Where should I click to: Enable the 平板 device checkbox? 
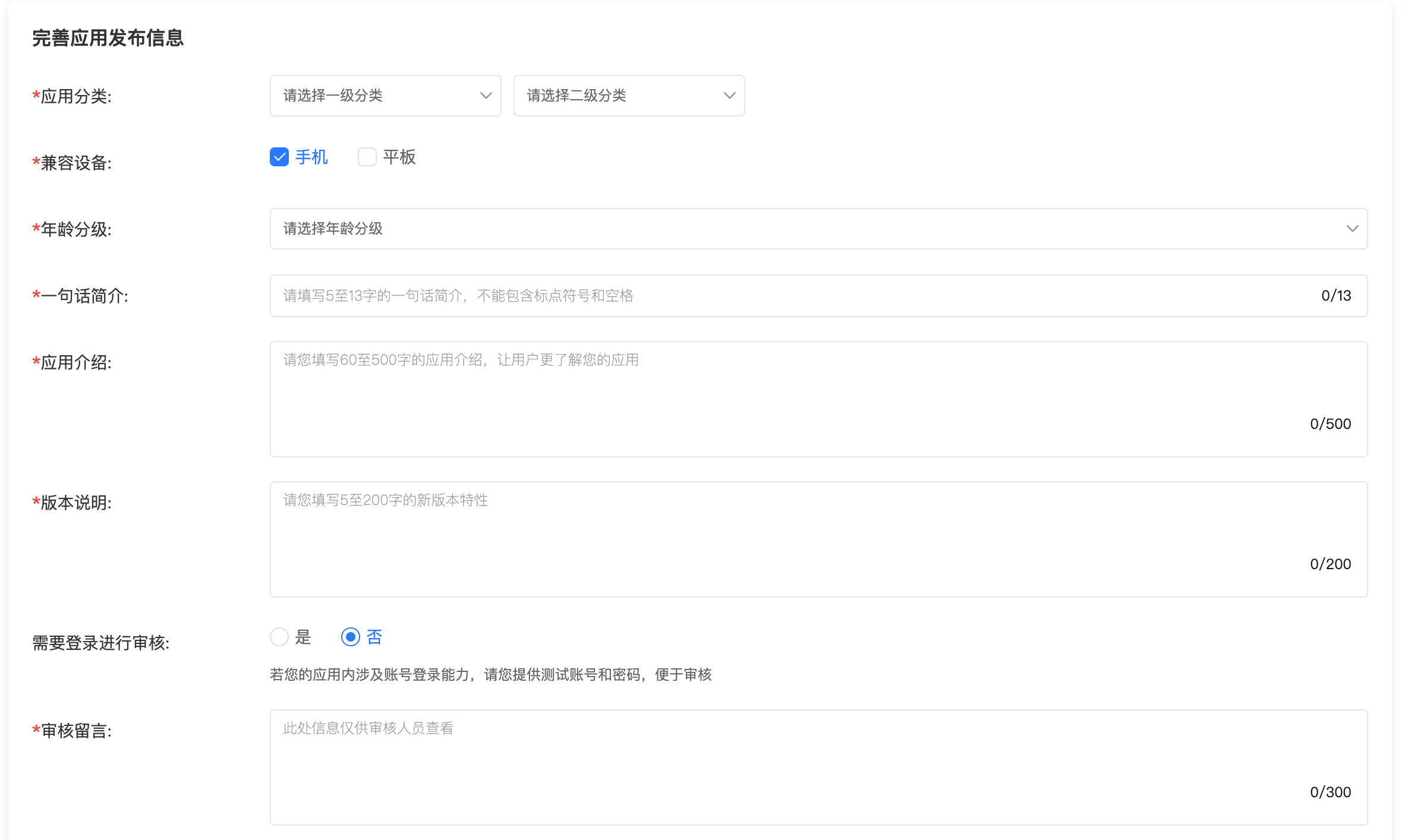(367, 157)
